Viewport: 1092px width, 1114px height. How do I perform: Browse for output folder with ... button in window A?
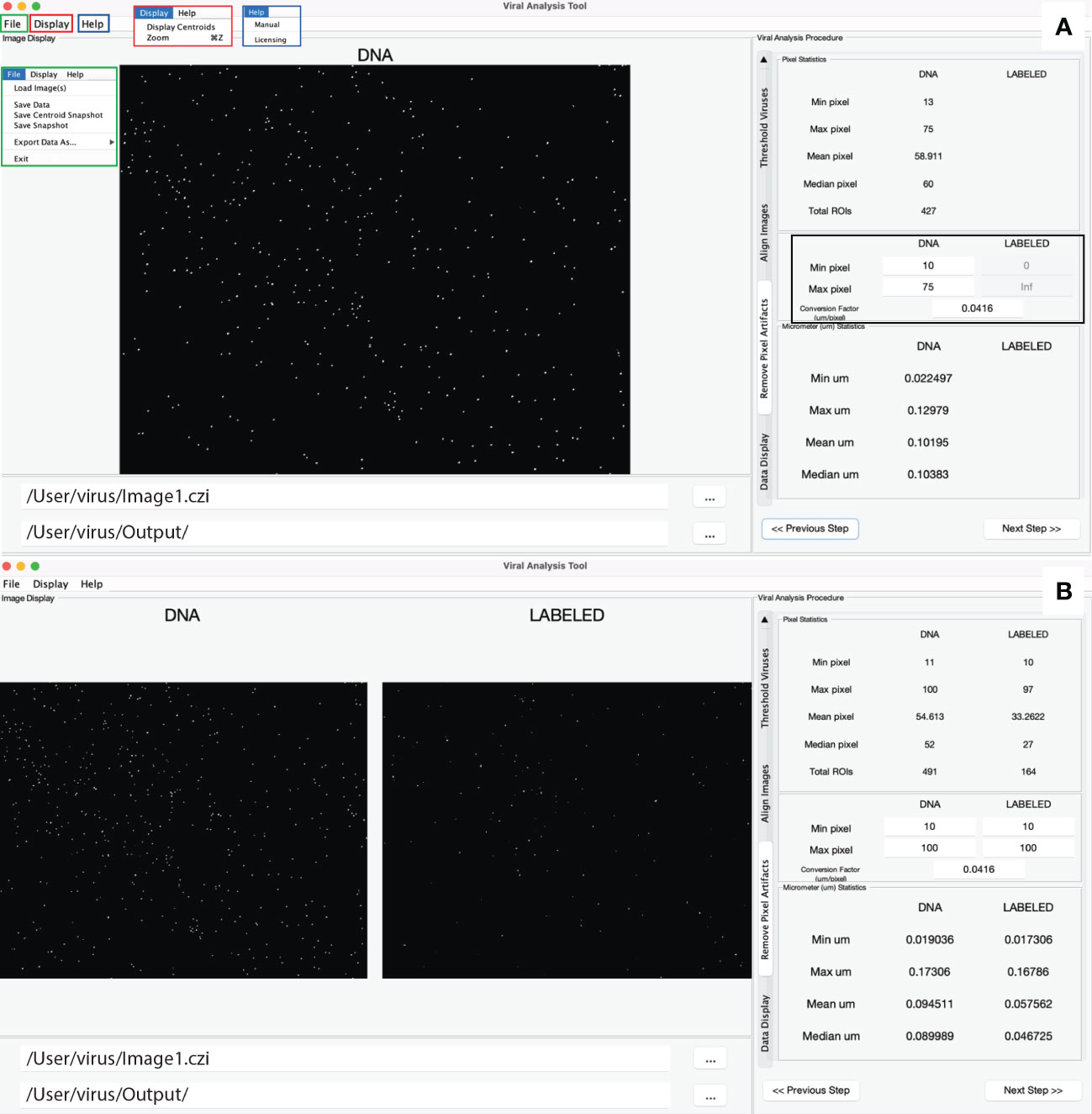pyautogui.click(x=710, y=534)
